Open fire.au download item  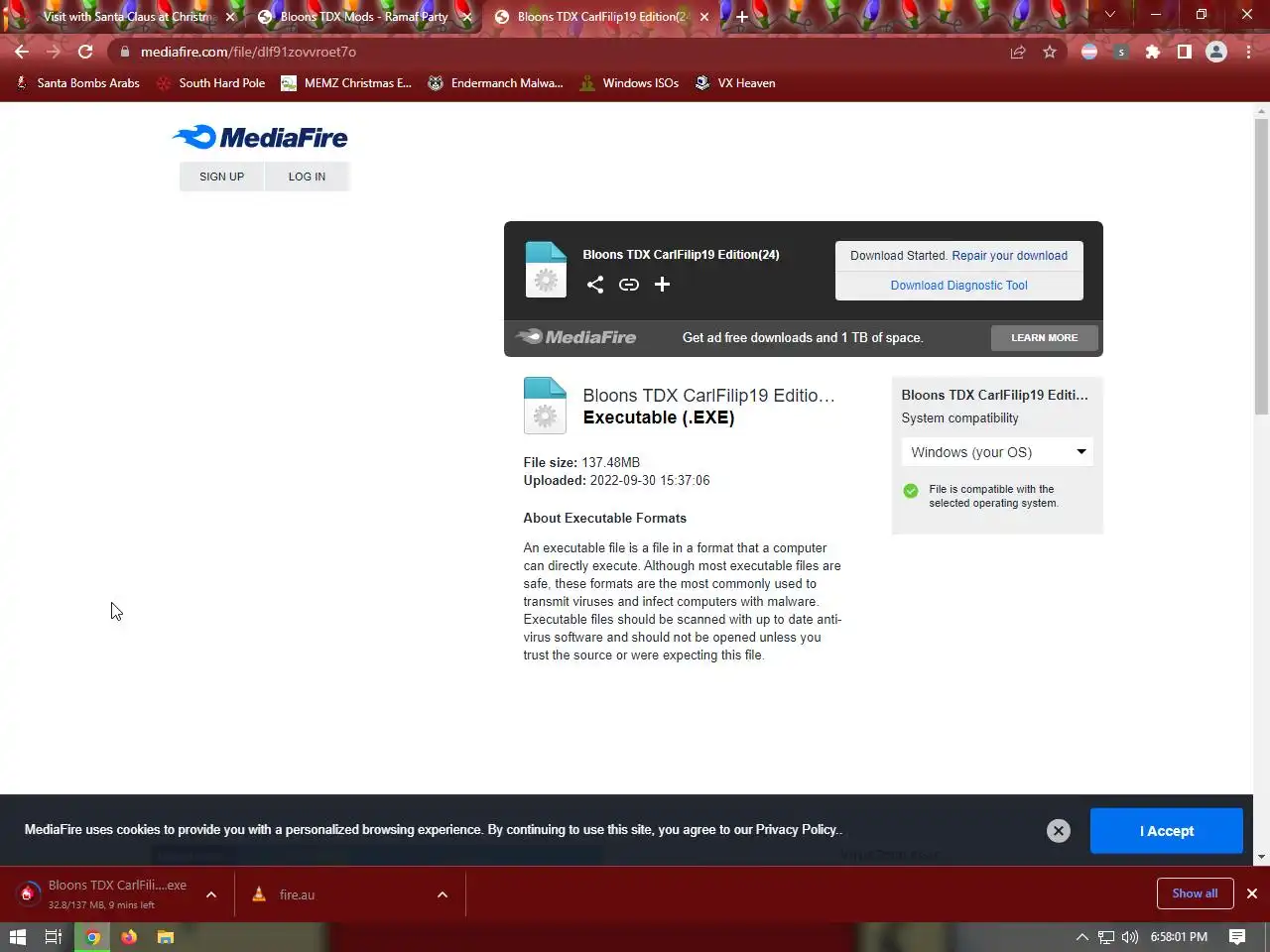click(x=337, y=894)
